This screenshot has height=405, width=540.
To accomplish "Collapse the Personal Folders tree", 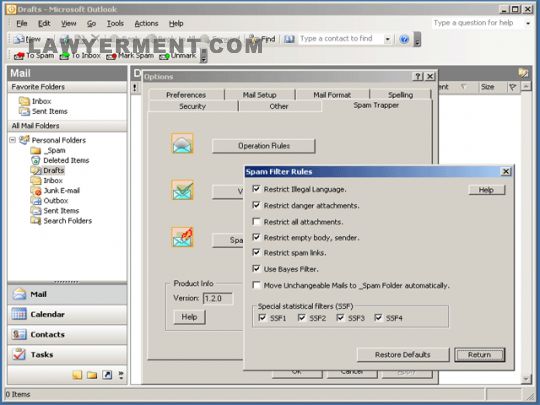I will (13, 140).
